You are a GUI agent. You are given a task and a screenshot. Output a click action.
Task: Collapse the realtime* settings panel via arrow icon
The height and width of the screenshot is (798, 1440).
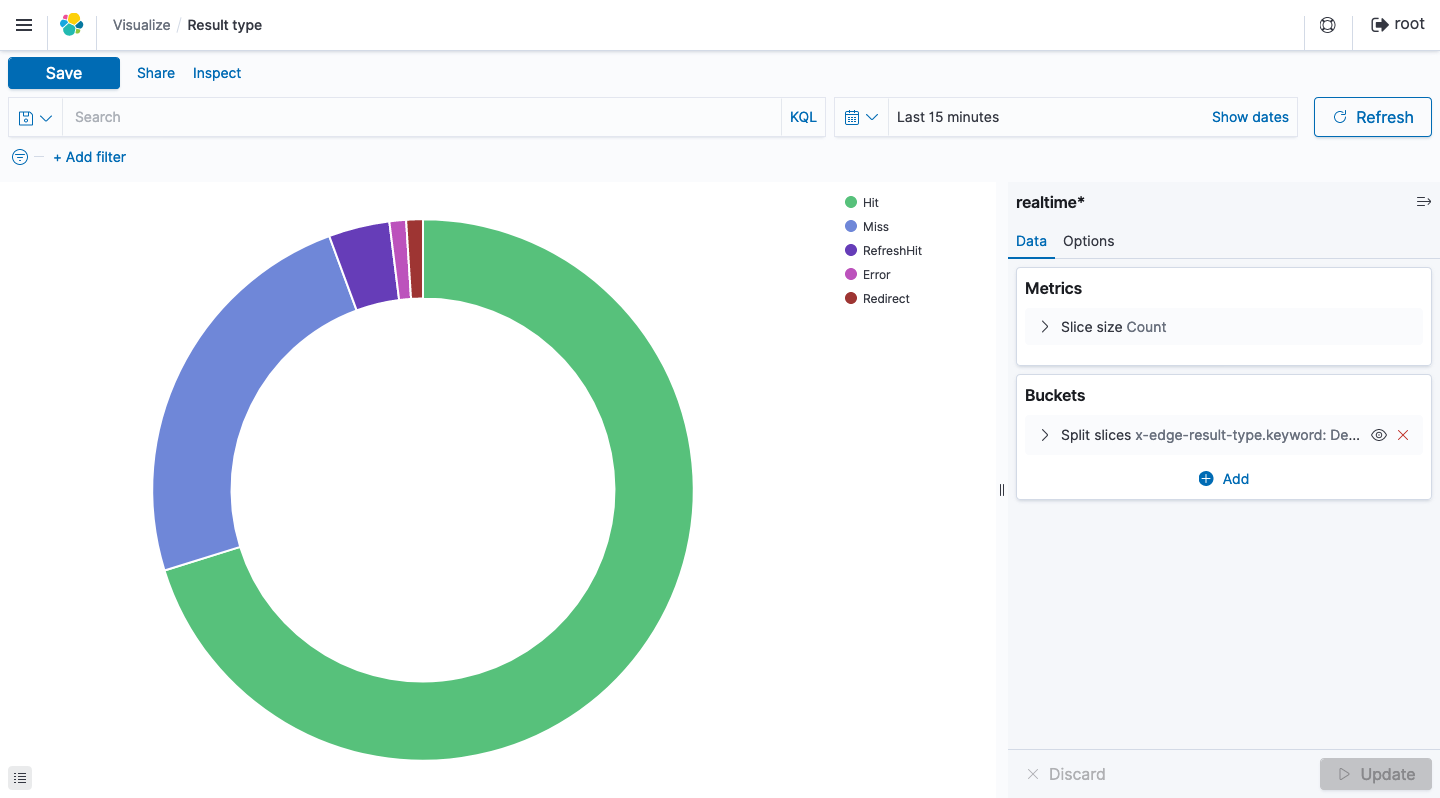coord(1424,201)
